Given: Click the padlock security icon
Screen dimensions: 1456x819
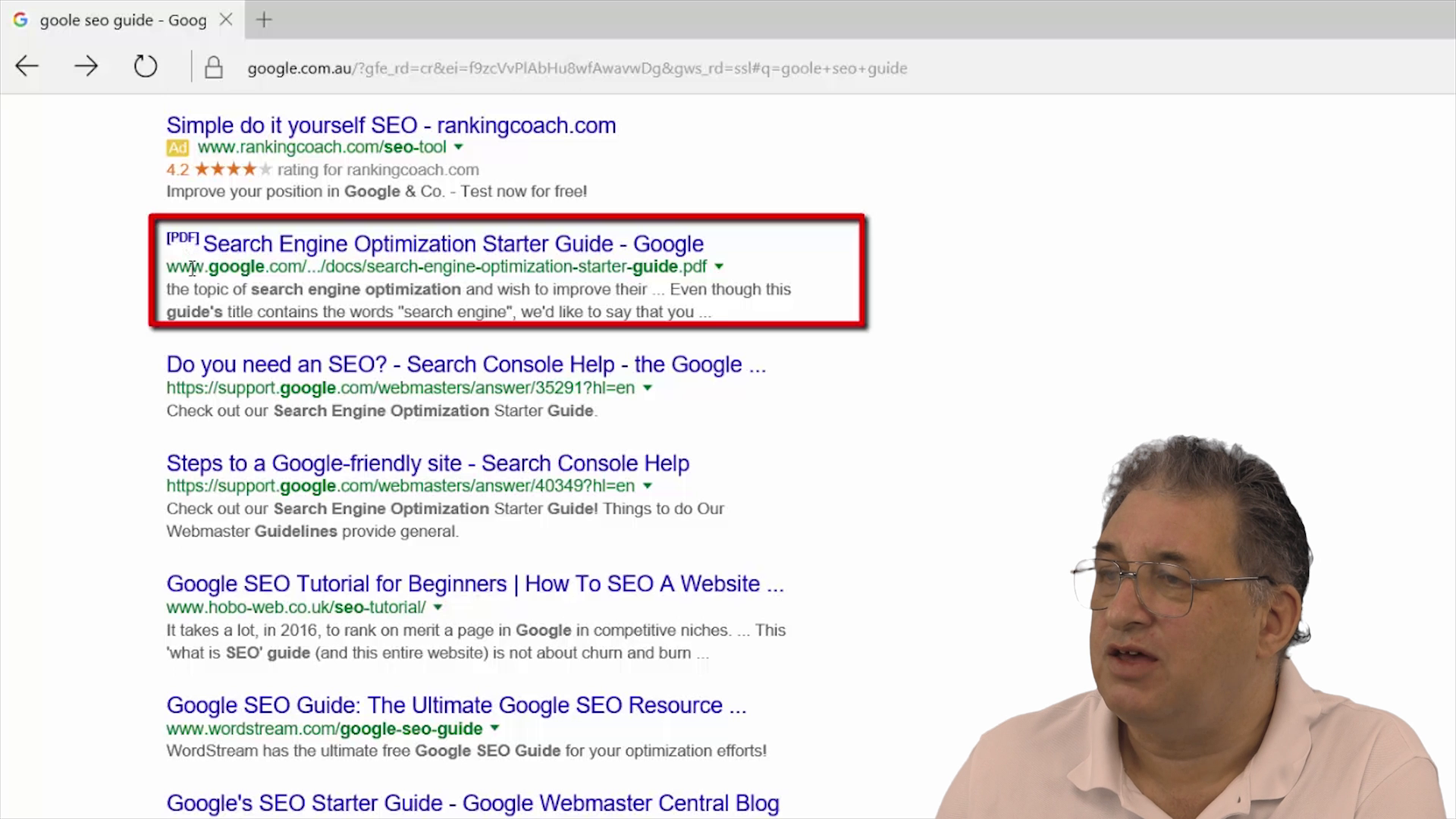Looking at the screenshot, I should [214, 67].
